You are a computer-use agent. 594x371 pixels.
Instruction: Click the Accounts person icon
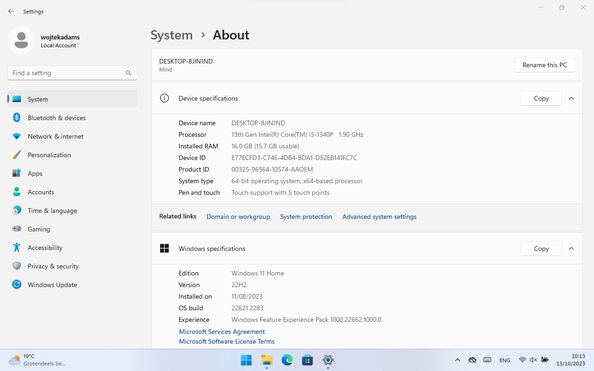tap(16, 192)
